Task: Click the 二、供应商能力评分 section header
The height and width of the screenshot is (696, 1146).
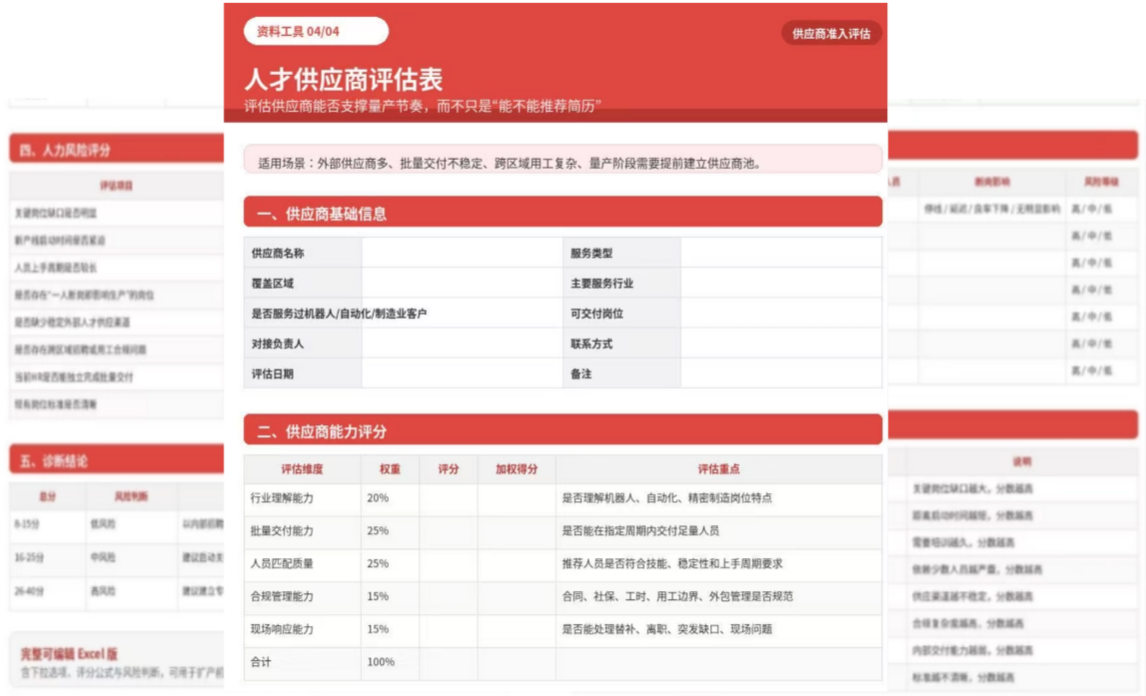Action: coord(563,431)
